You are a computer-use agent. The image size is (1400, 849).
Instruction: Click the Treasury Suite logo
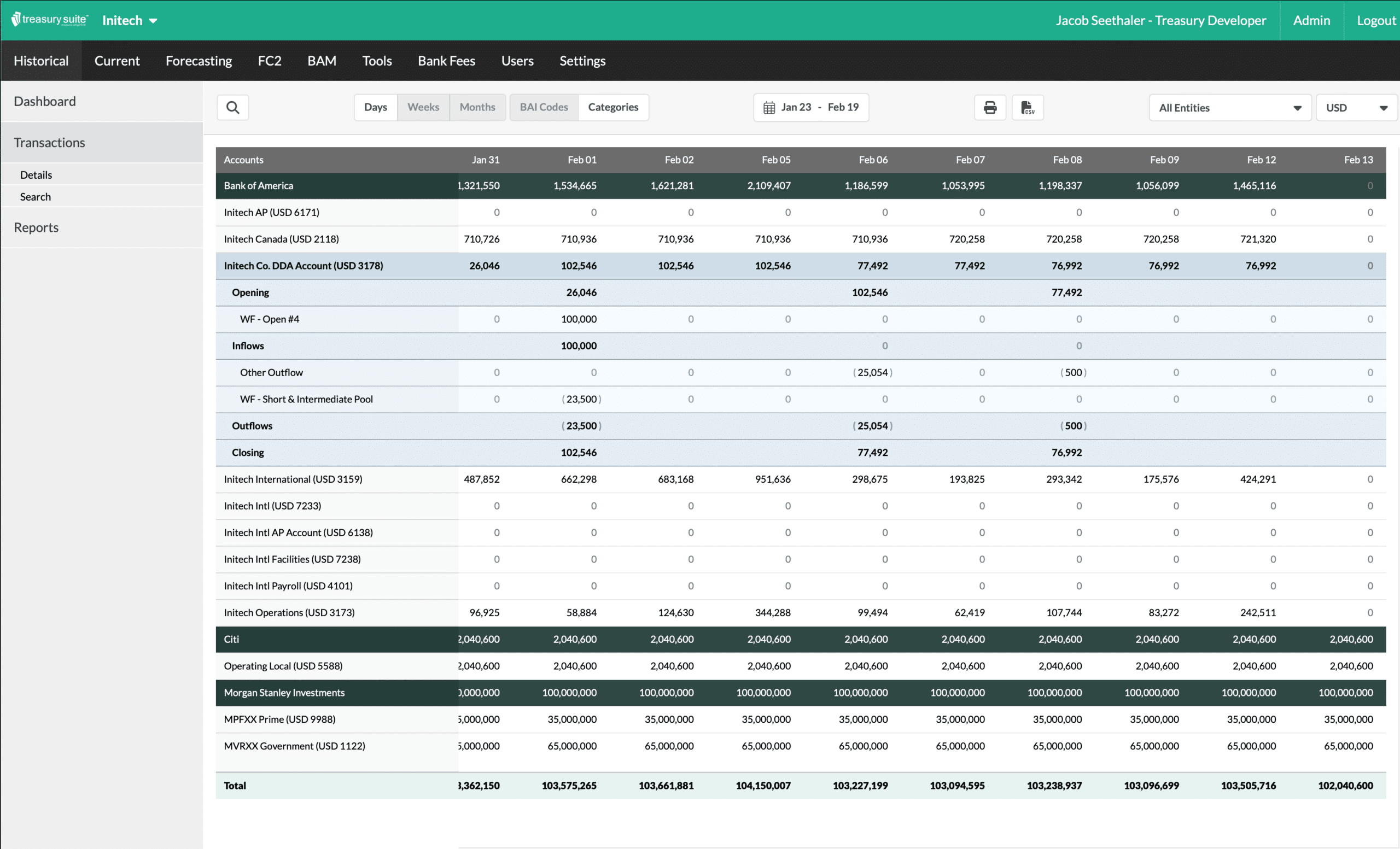tap(49, 20)
